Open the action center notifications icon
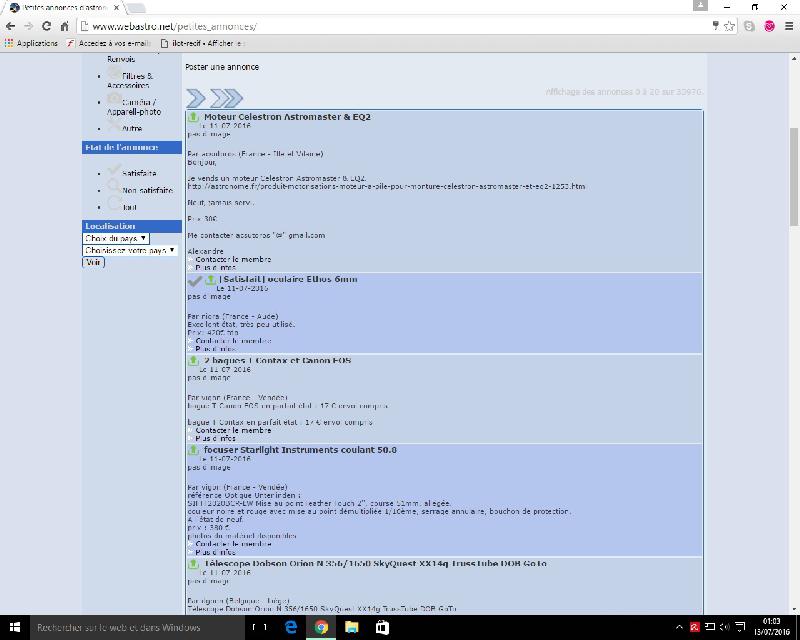800x640 pixels. click(x=741, y=627)
